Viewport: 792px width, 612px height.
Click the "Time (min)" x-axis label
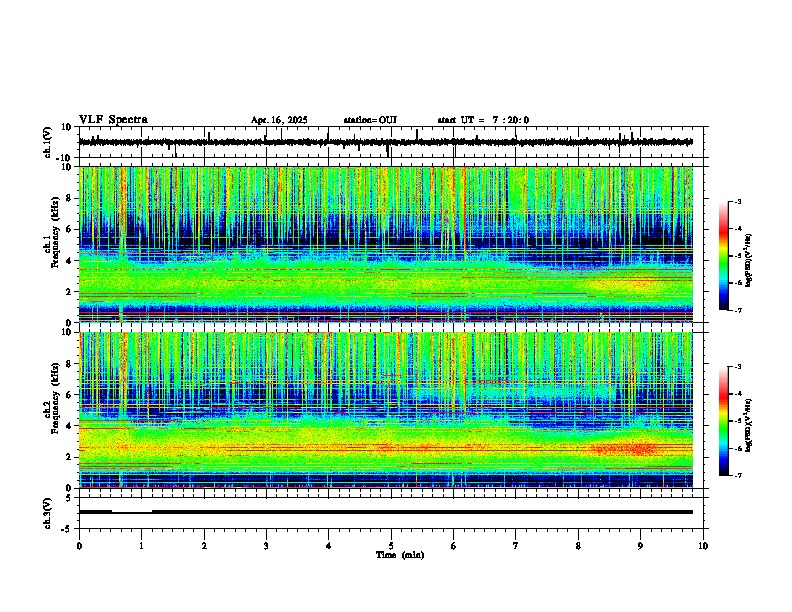(400, 555)
